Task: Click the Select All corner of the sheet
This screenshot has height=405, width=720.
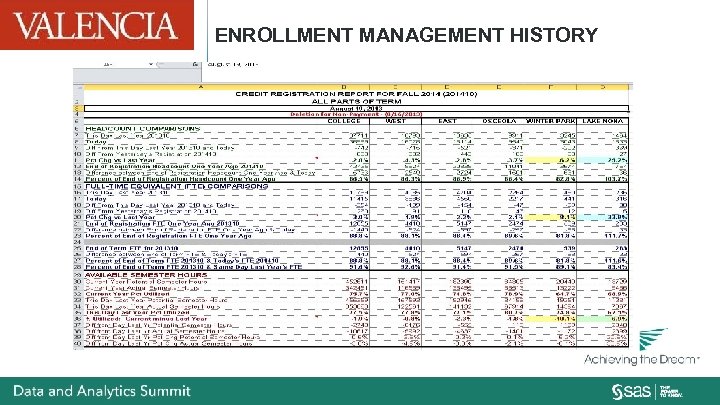Action: coord(78,87)
